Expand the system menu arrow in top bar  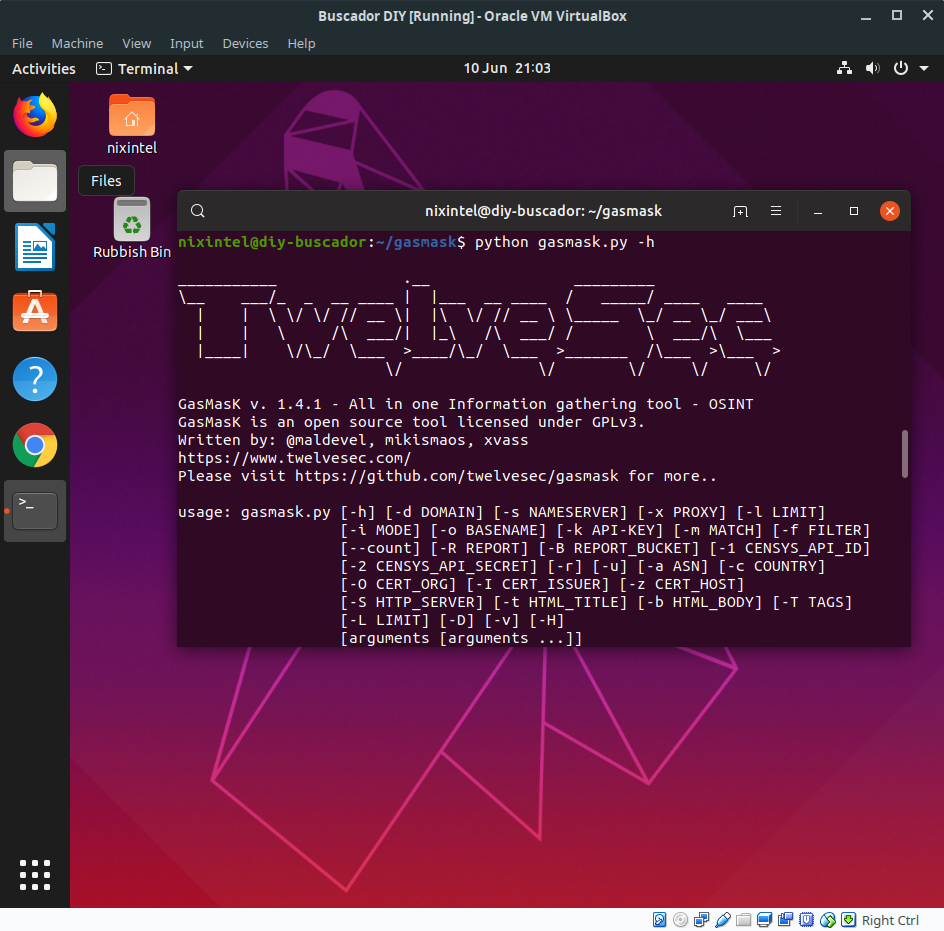[x=924, y=68]
